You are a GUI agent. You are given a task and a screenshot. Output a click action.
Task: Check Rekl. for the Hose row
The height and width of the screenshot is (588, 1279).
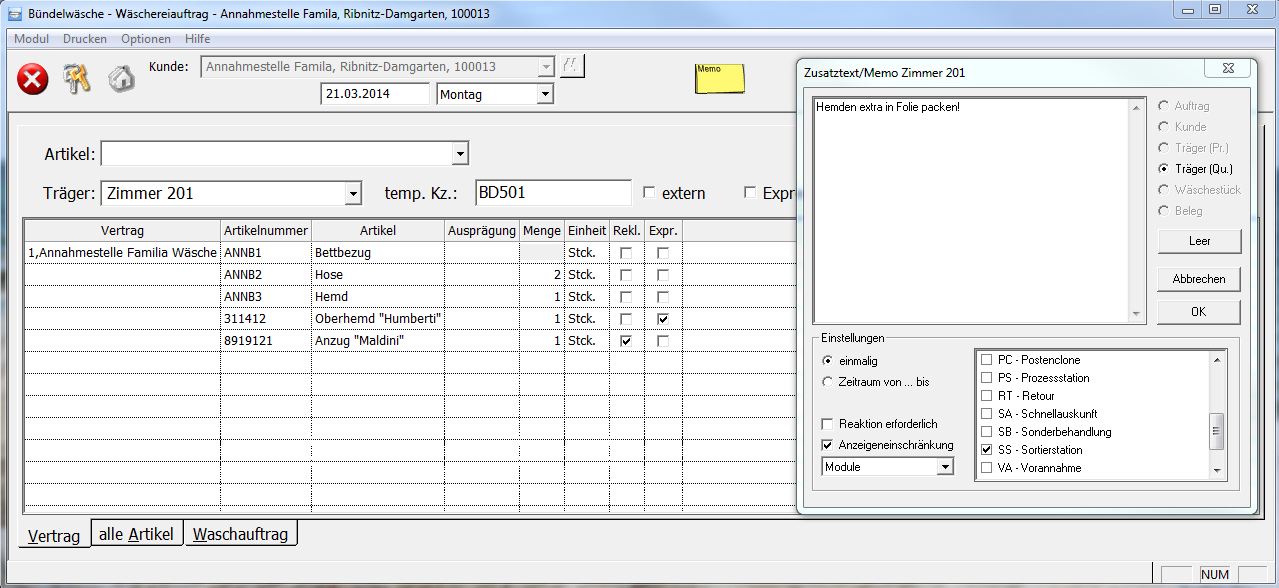pyautogui.click(x=626, y=275)
